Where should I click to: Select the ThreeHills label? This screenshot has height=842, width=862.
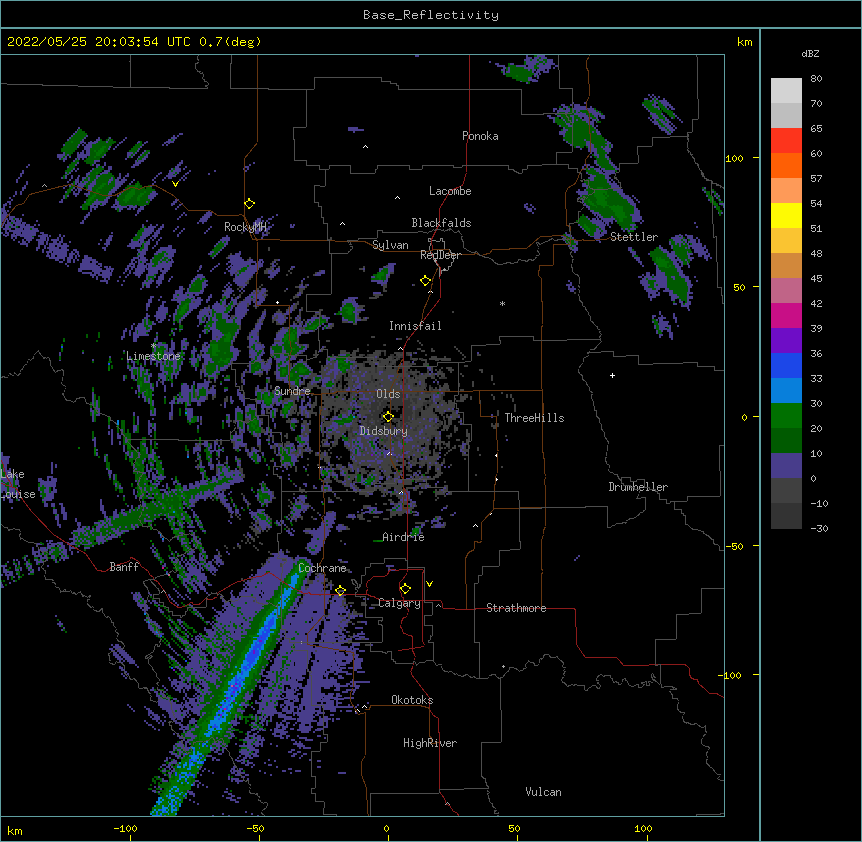(x=534, y=418)
